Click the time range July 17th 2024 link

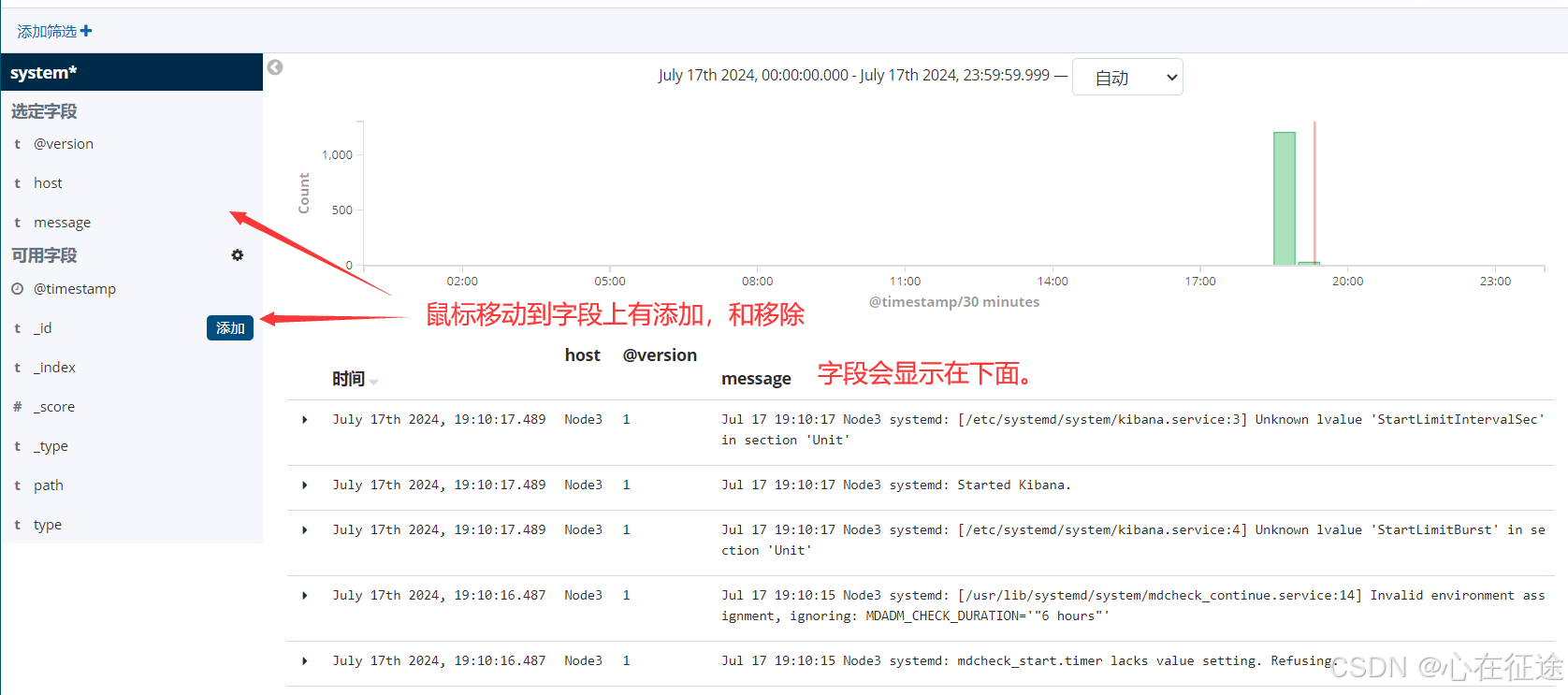coord(854,75)
